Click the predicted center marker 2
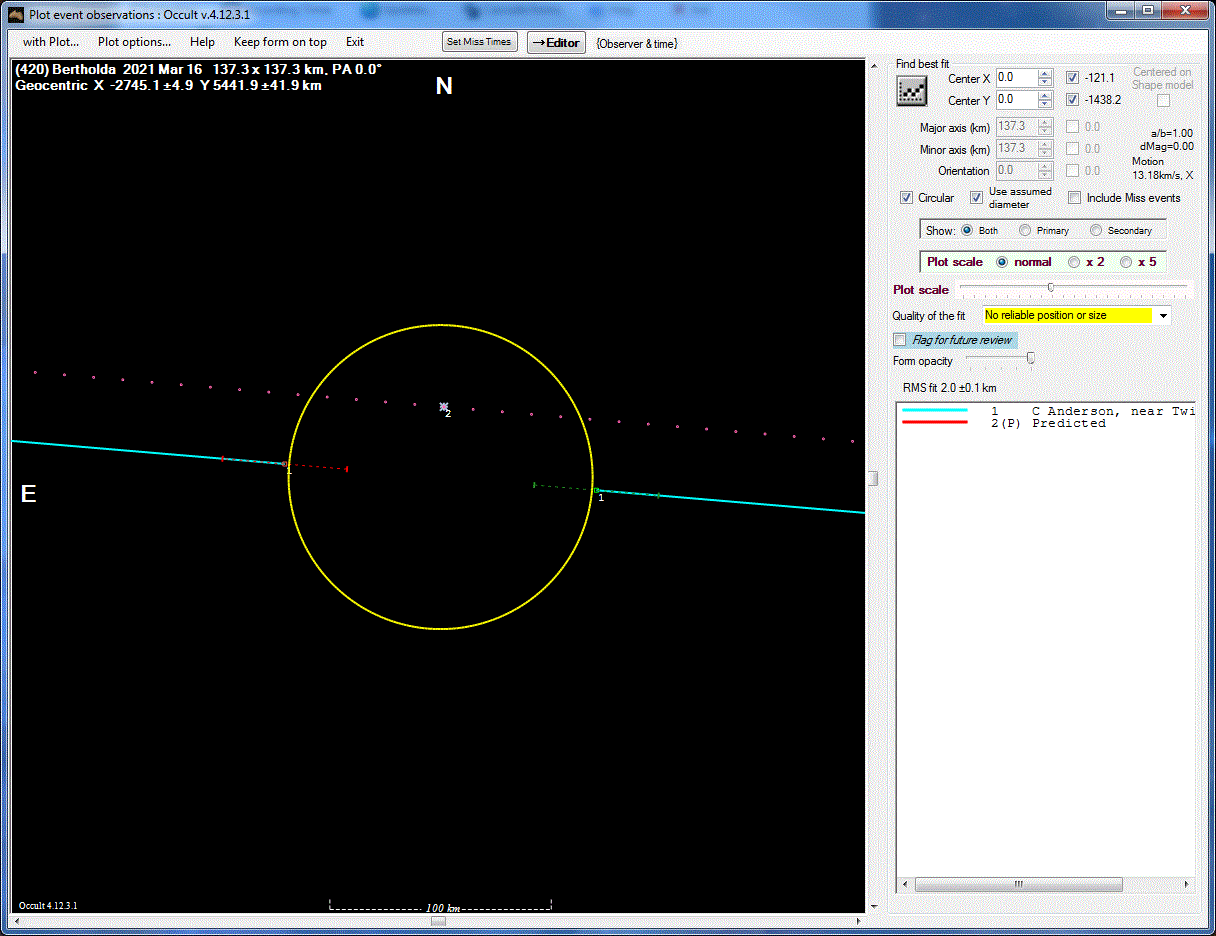Screen dimensions: 1216x936 443,406
